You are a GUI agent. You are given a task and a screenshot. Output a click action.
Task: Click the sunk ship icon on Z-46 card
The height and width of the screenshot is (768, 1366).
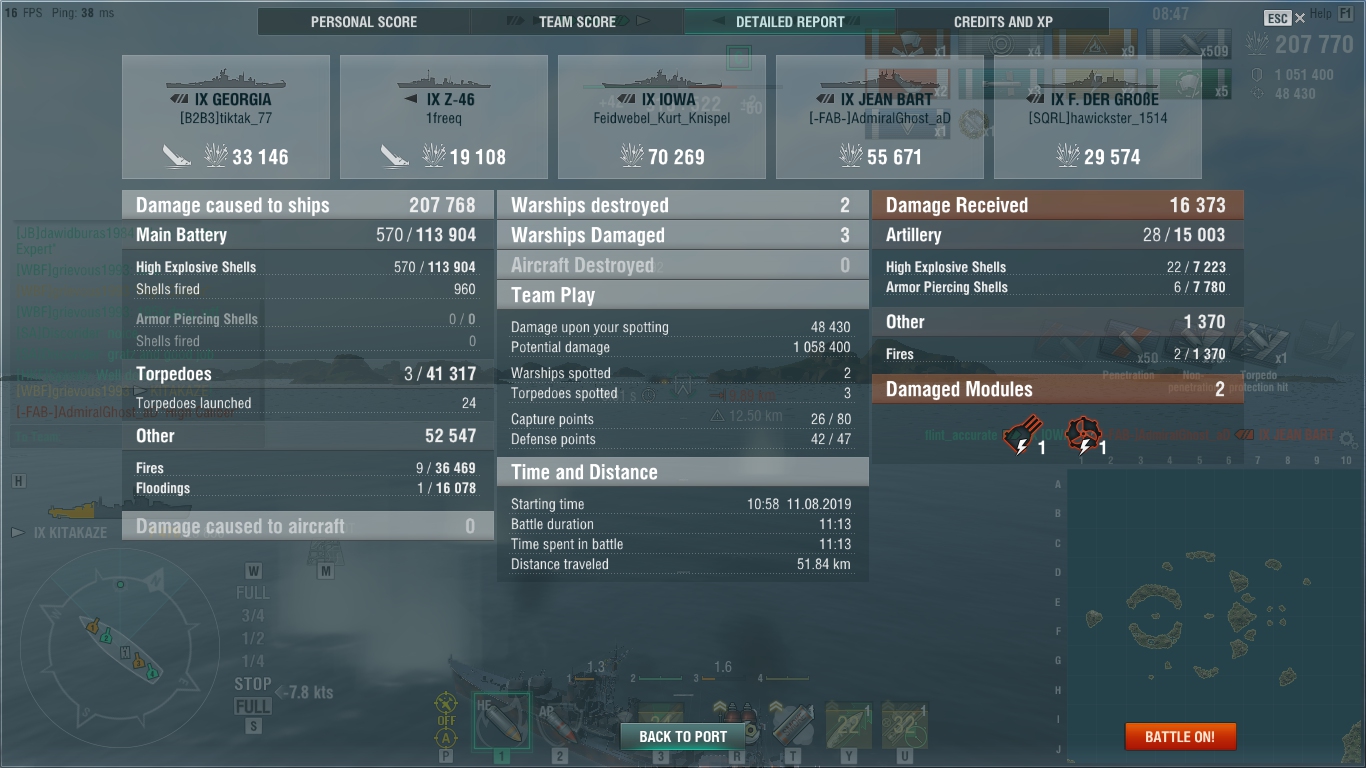[396, 156]
